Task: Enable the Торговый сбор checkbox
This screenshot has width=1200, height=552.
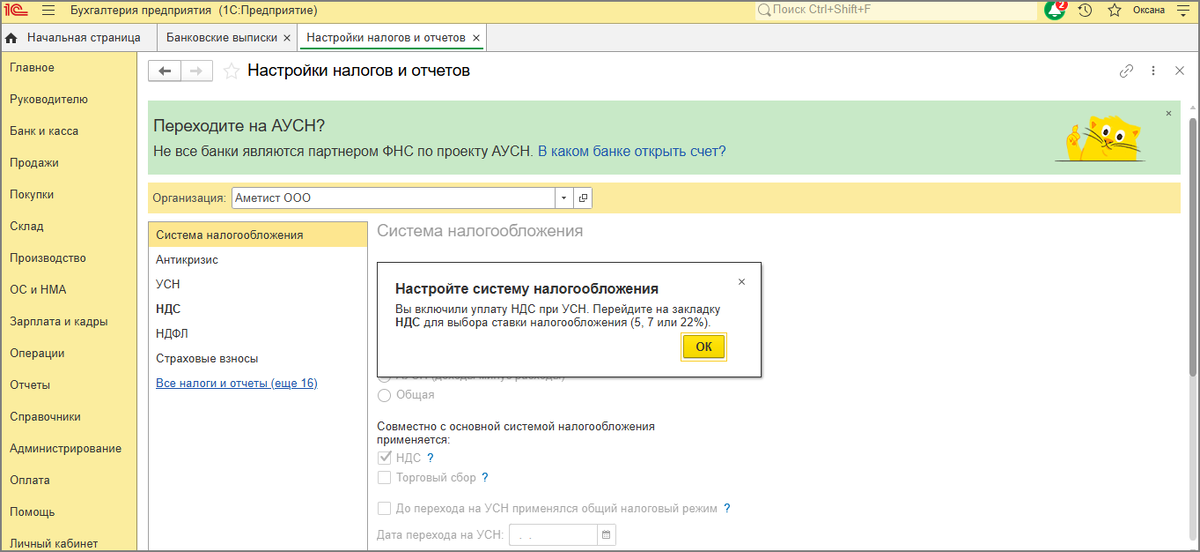Action: click(x=384, y=478)
